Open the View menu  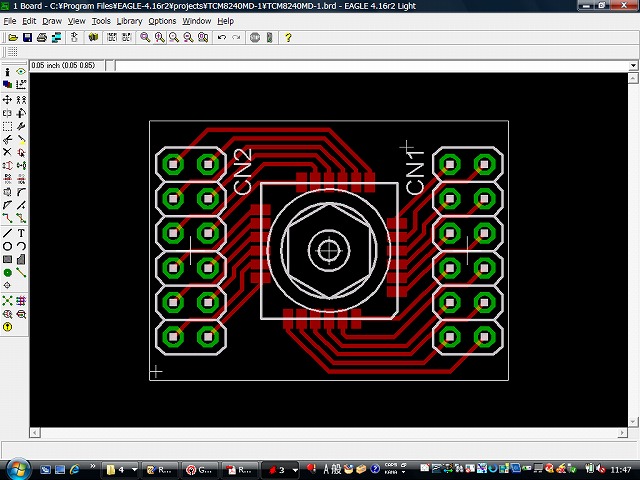76,21
